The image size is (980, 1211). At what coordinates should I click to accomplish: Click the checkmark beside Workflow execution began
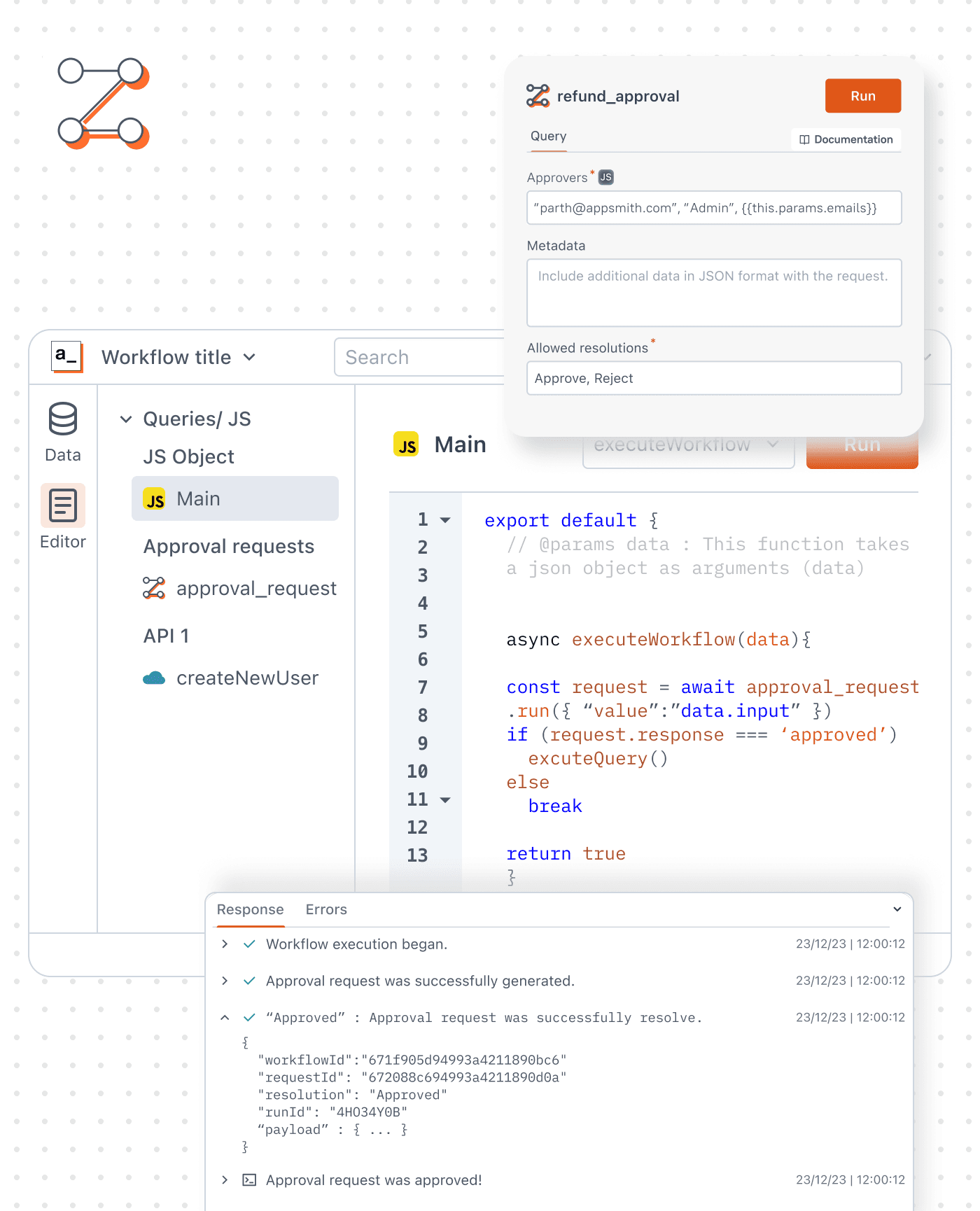tap(249, 944)
